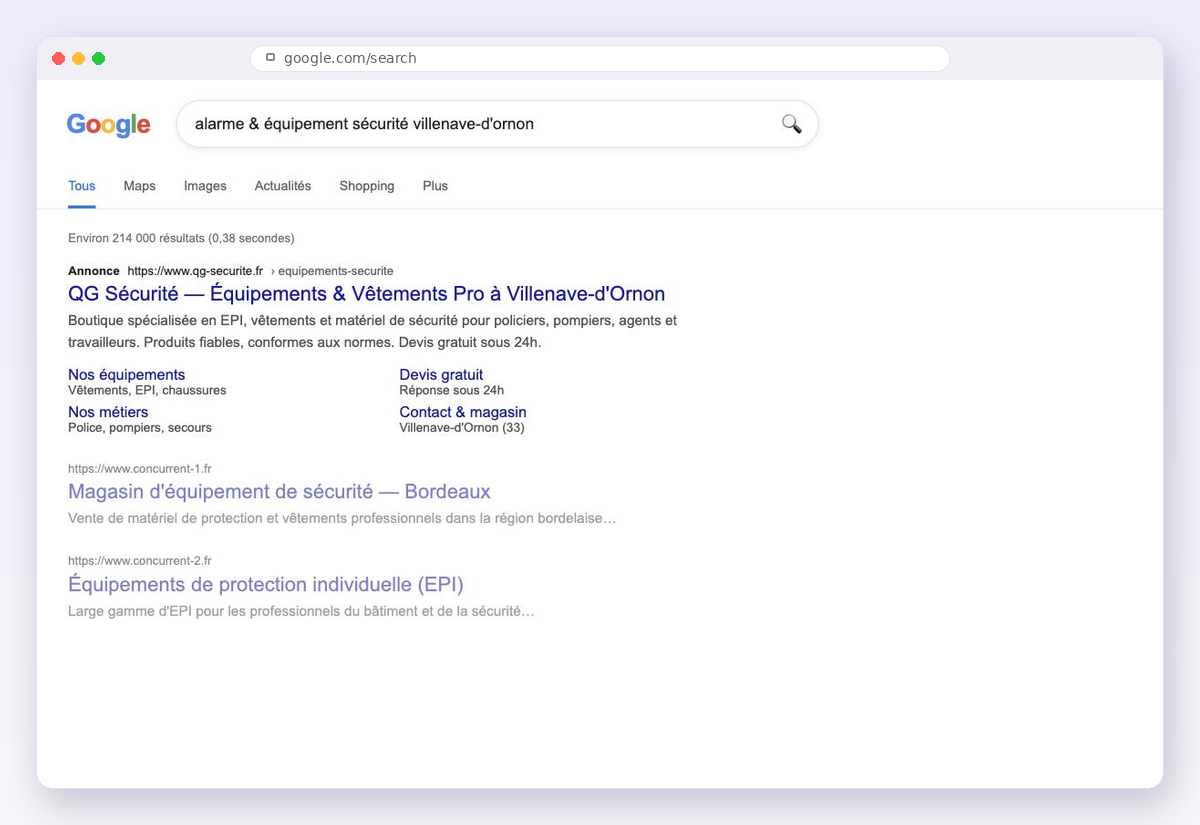Click the qg-securite.fr ad URL
This screenshot has width=1200, height=825.
tap(195, 271)
